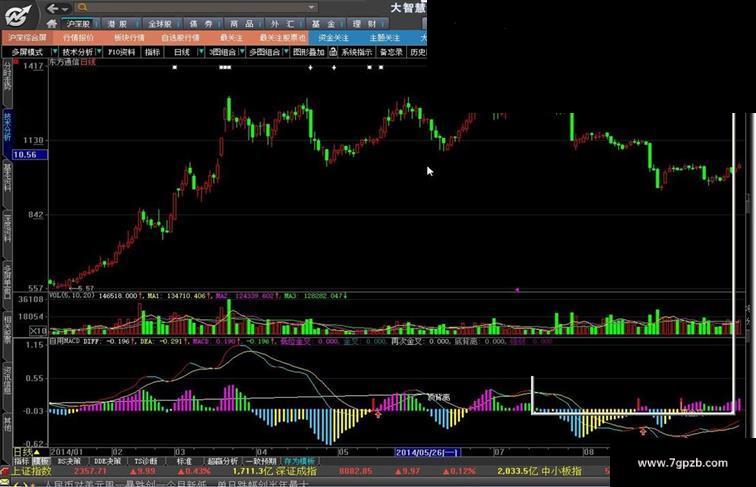Click the 顶背离 annotation label in MACD
This screenshot has width=756, height=487.
tap(439, 398)
